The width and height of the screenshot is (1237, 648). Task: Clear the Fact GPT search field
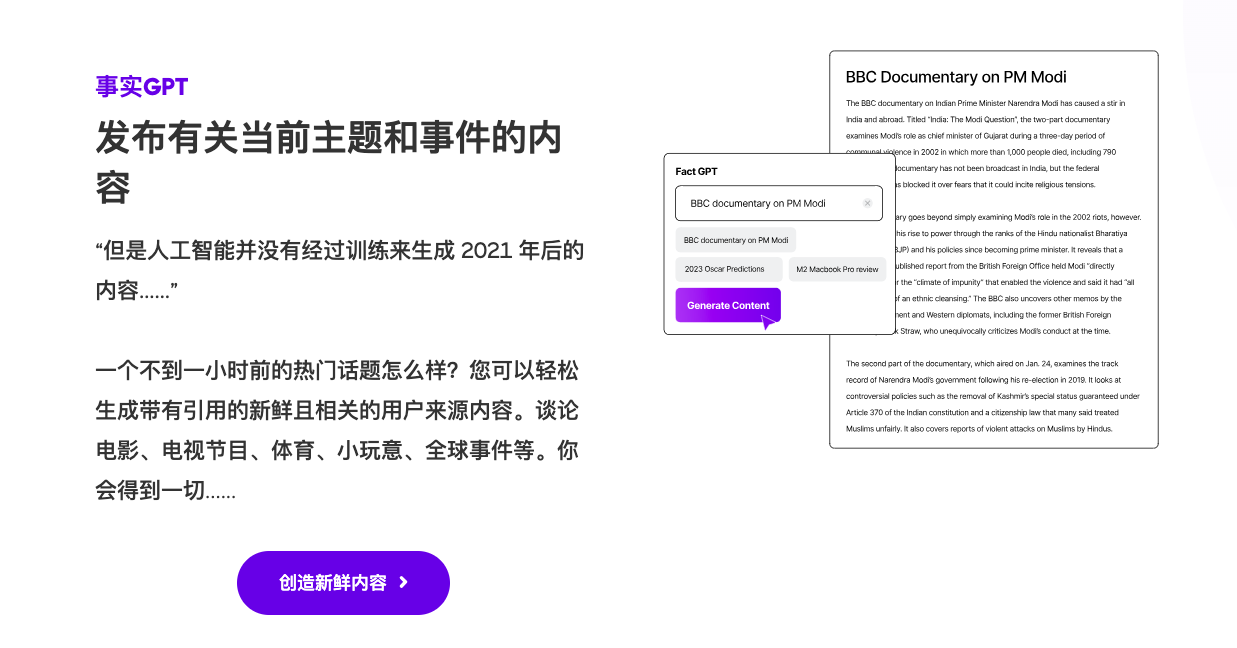pos(867,203)
